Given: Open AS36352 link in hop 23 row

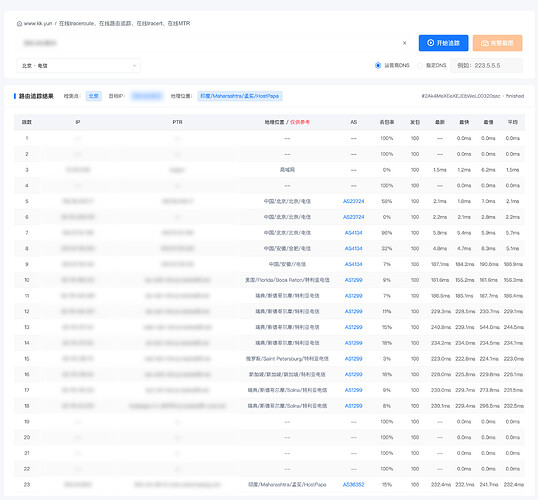Looking at the screenshot, I should tap(353, 485).
